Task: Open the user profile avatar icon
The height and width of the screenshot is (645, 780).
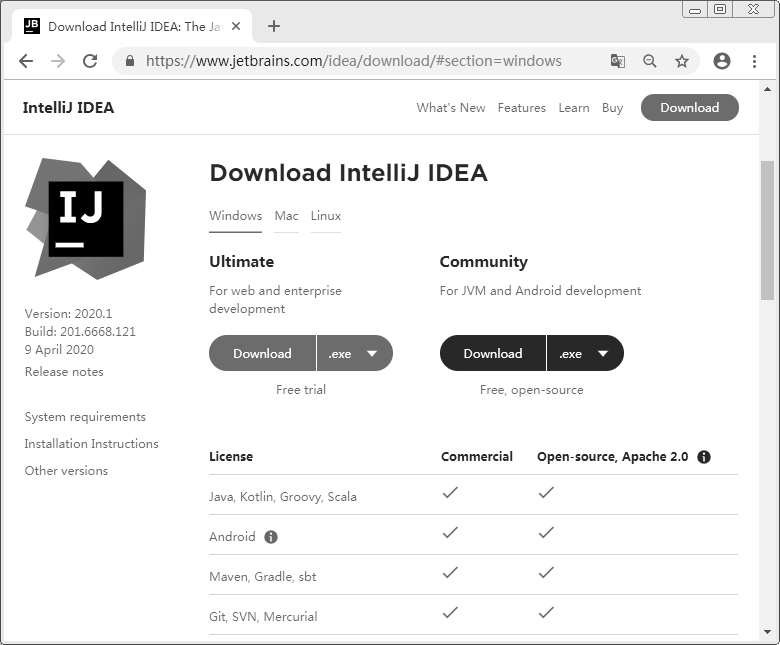Action: (722, 61)
